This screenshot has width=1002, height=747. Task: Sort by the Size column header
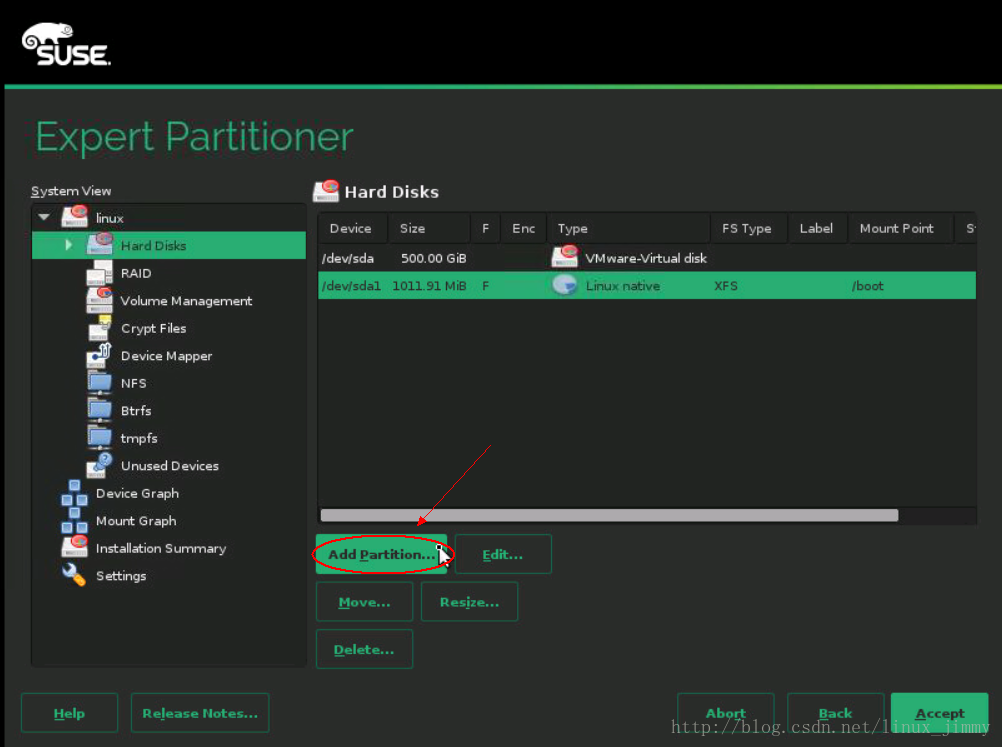point(429,228)
